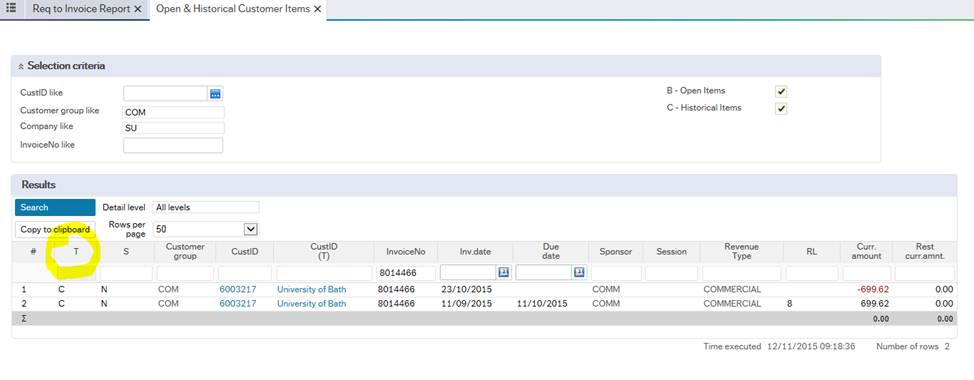Click the Rest curr.amnt. filter field

(x=924, y=273)
